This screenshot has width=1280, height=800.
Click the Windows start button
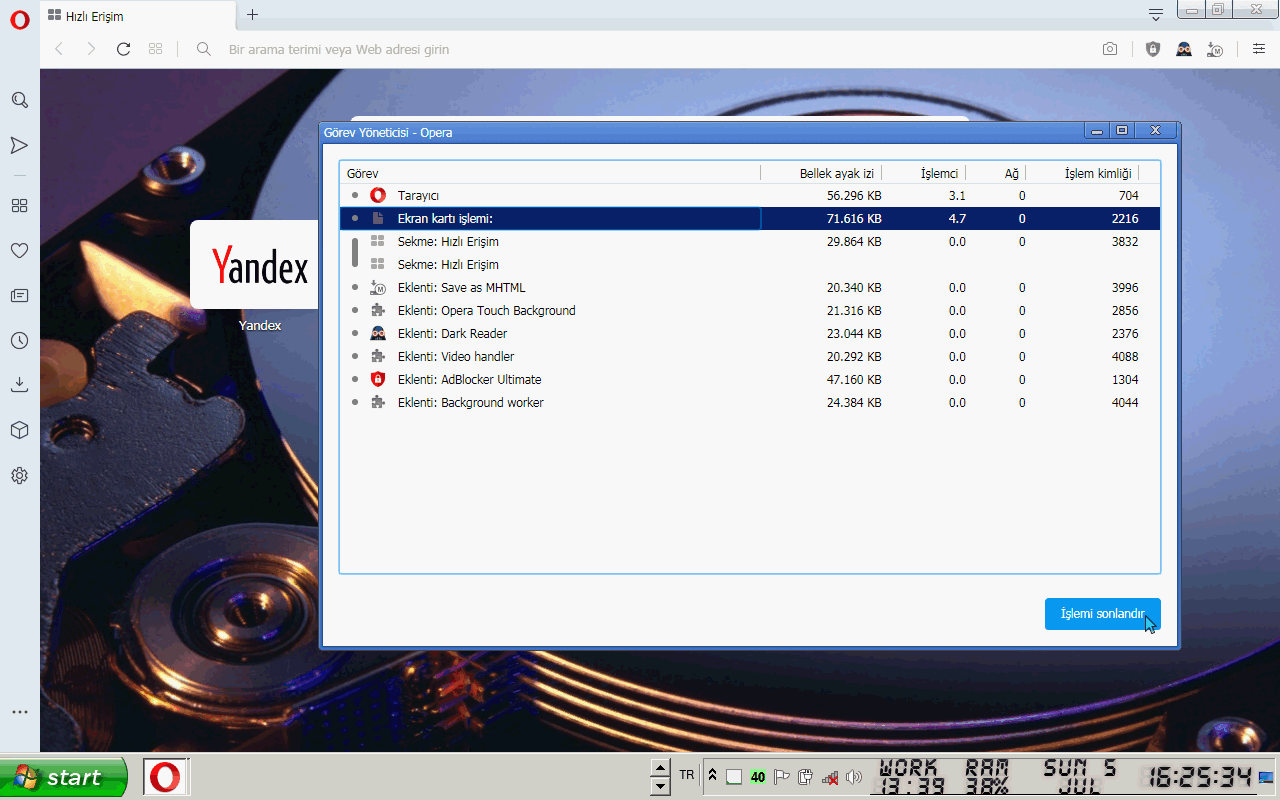pyautogui.click(x=64, y=777)
